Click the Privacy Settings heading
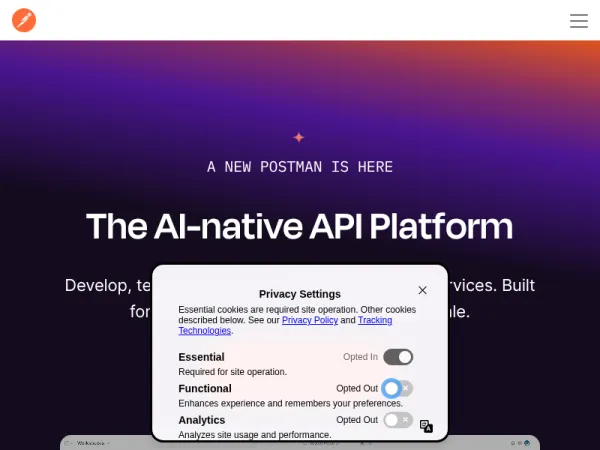 point(300,294)
